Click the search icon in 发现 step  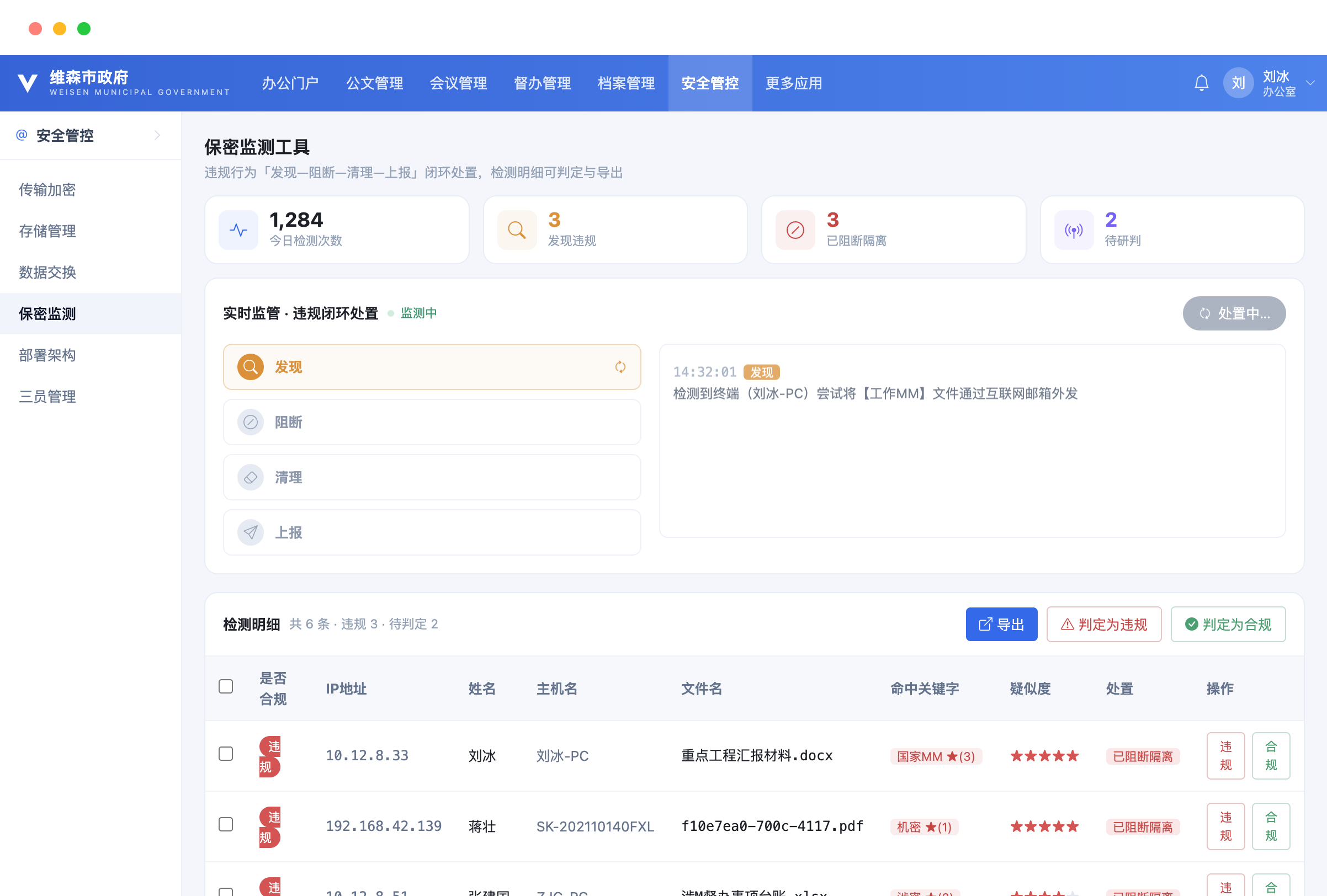click(250, 367)
